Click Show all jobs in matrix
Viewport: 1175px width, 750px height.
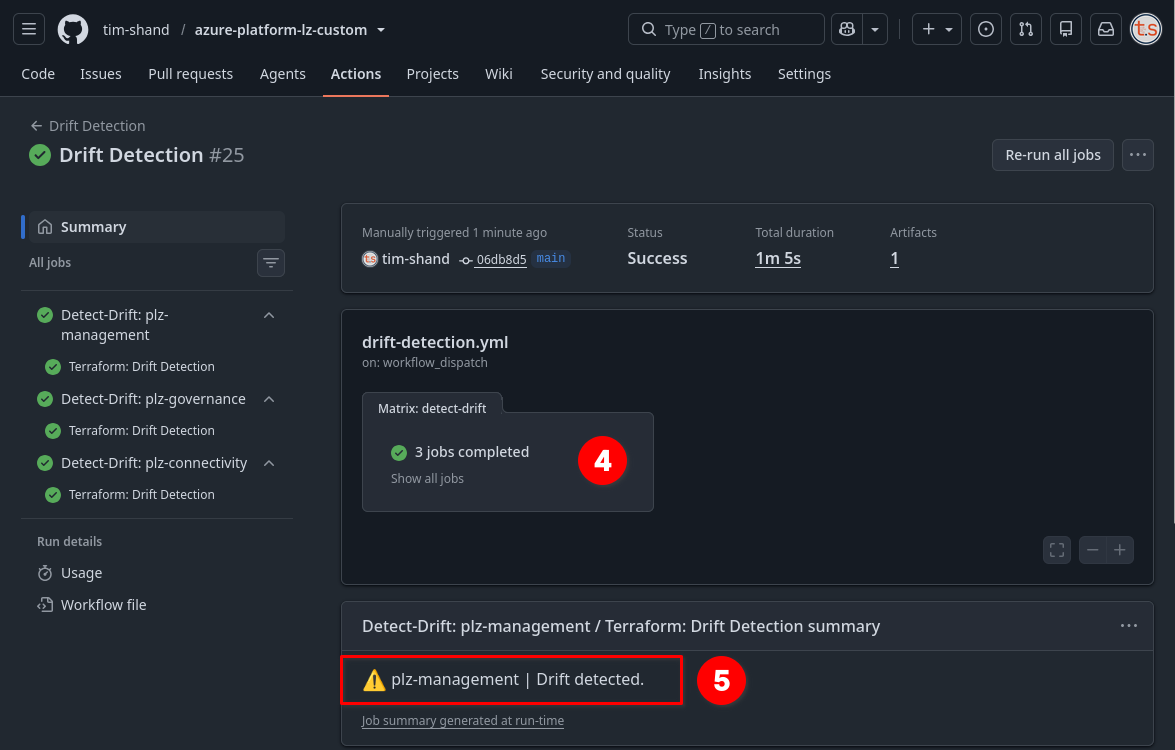coord(427,479)
